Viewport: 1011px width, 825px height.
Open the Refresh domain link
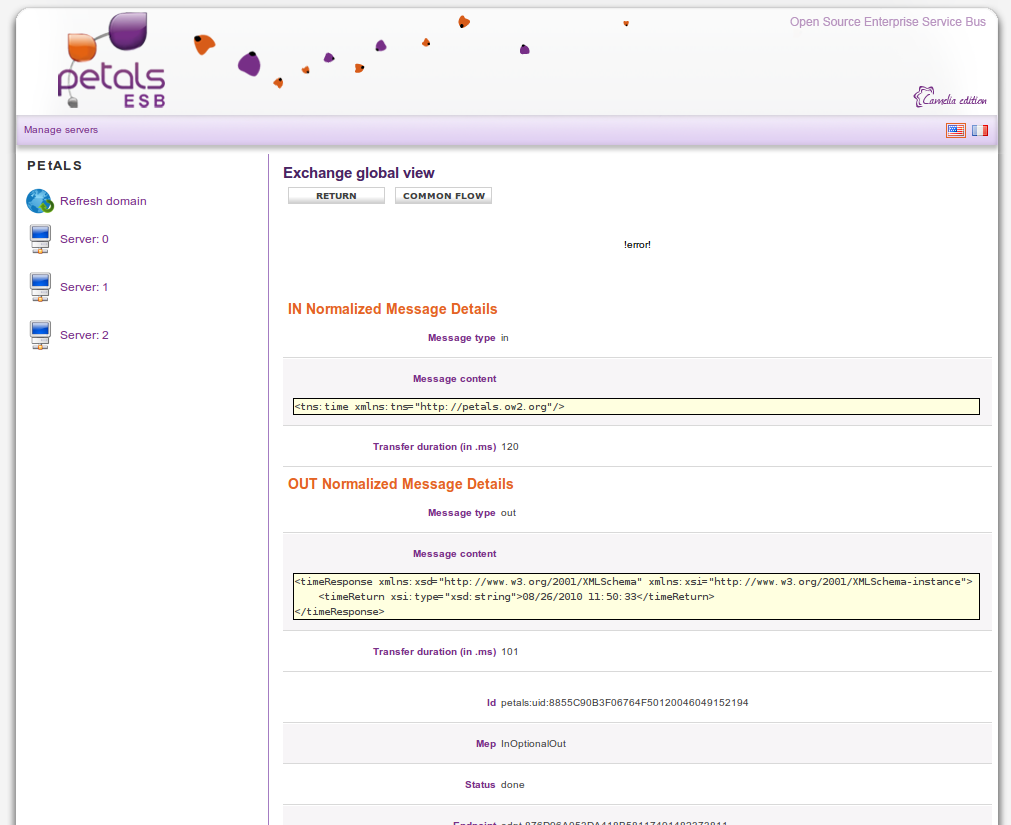click(103, 201)
